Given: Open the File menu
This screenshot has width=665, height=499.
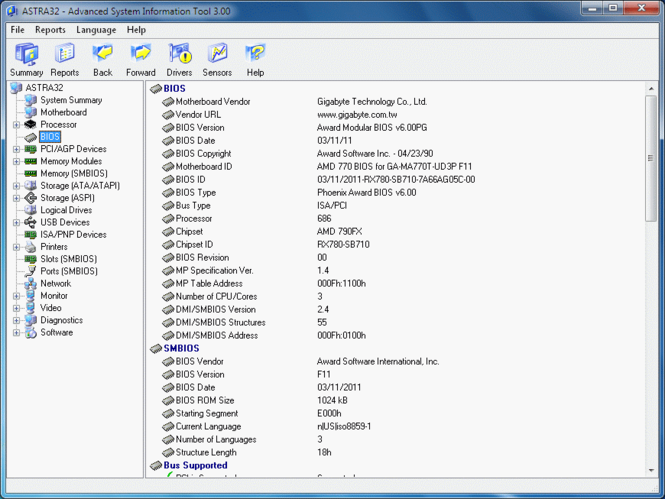Looking at the screenshot, I should tap(17, 30).
